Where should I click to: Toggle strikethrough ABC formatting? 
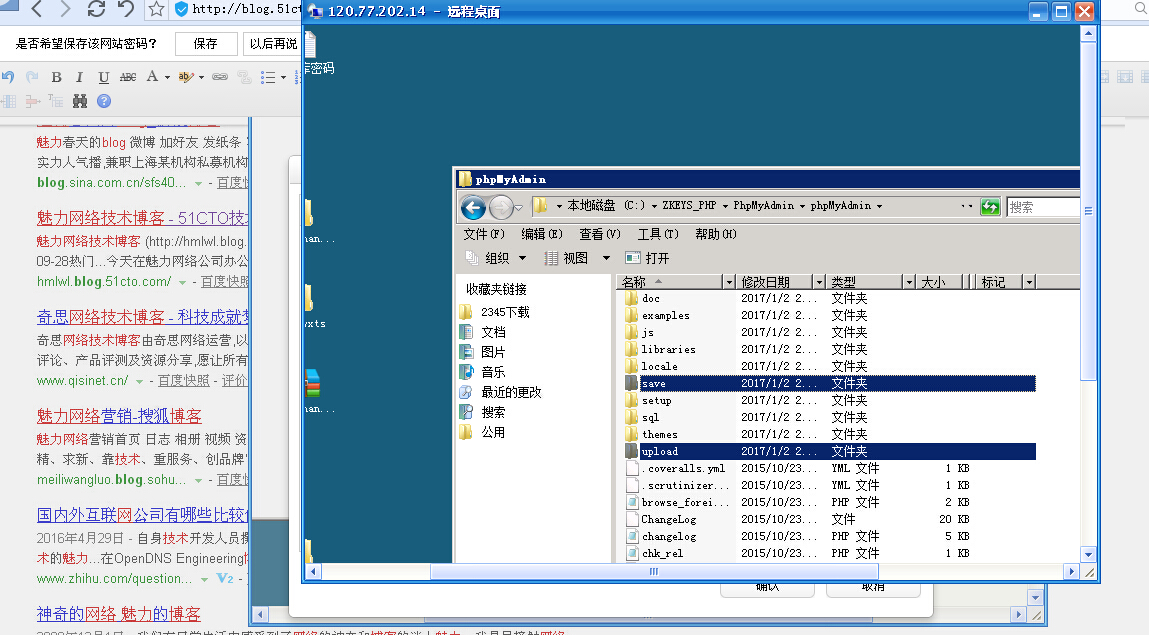click(x=128, y=77)
